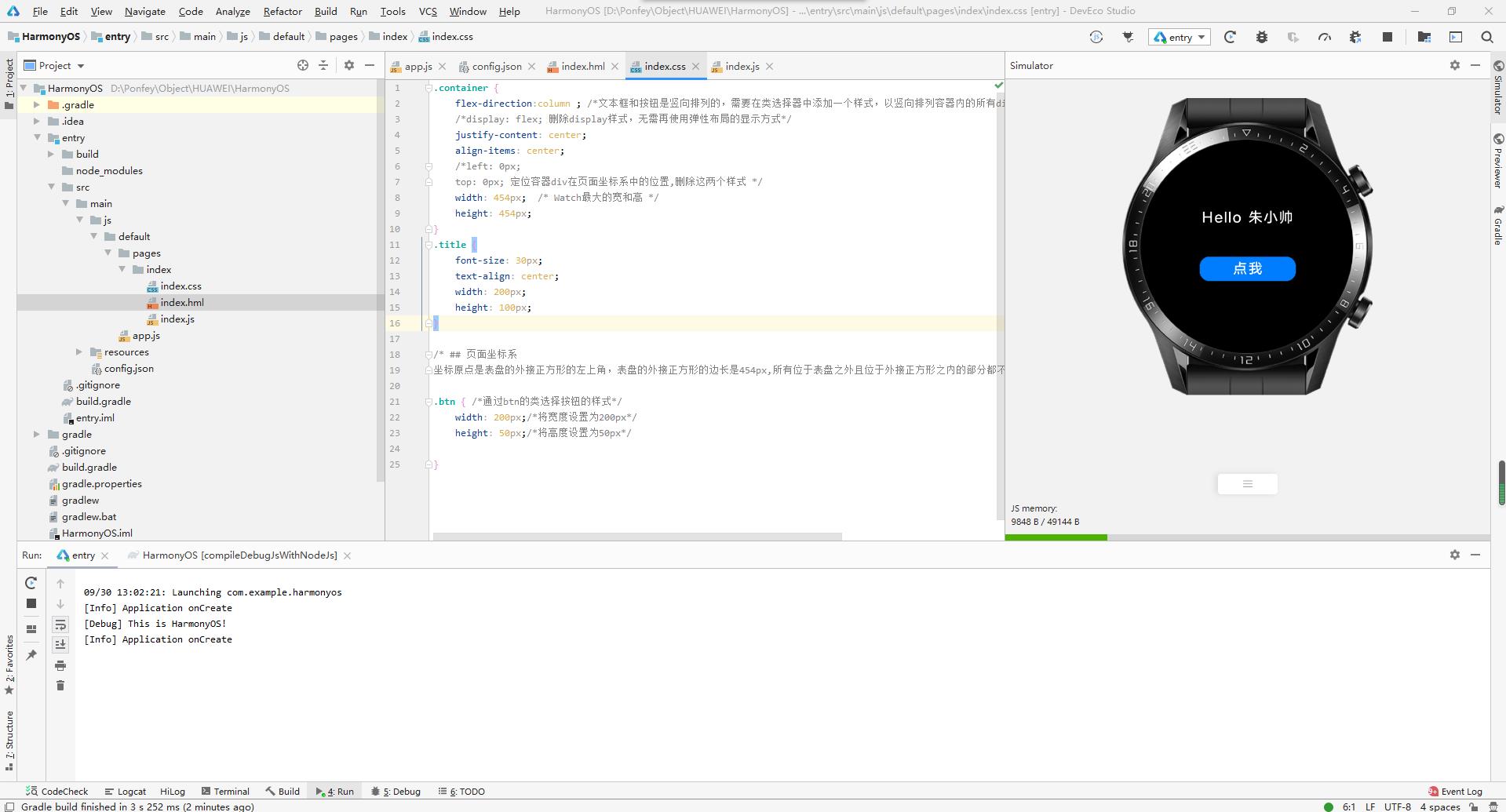Click the Search Everywhere magnifier icon
The image size is (1506, 812).
[1486, 37]
